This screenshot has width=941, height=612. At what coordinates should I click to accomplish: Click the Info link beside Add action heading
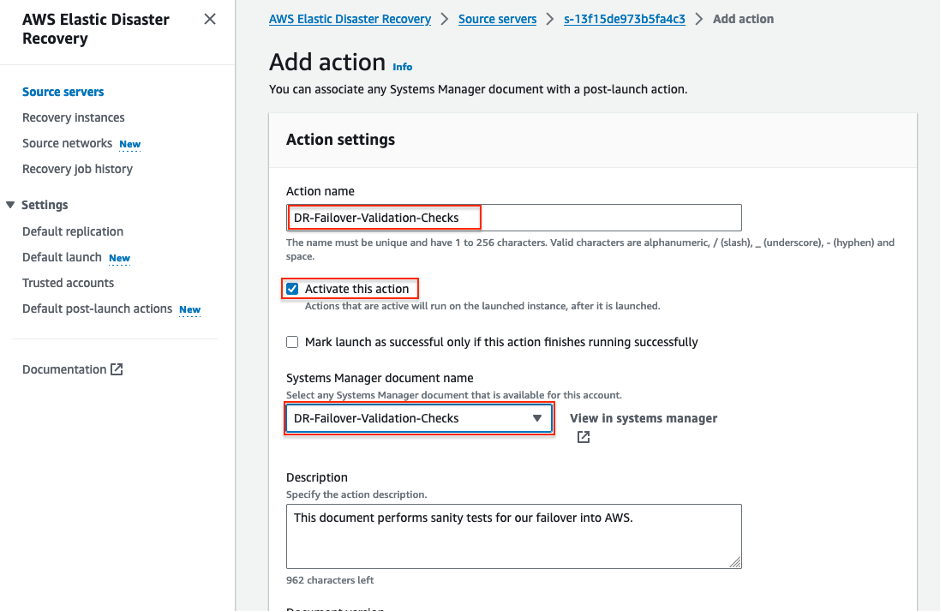[x=402, y=67]
